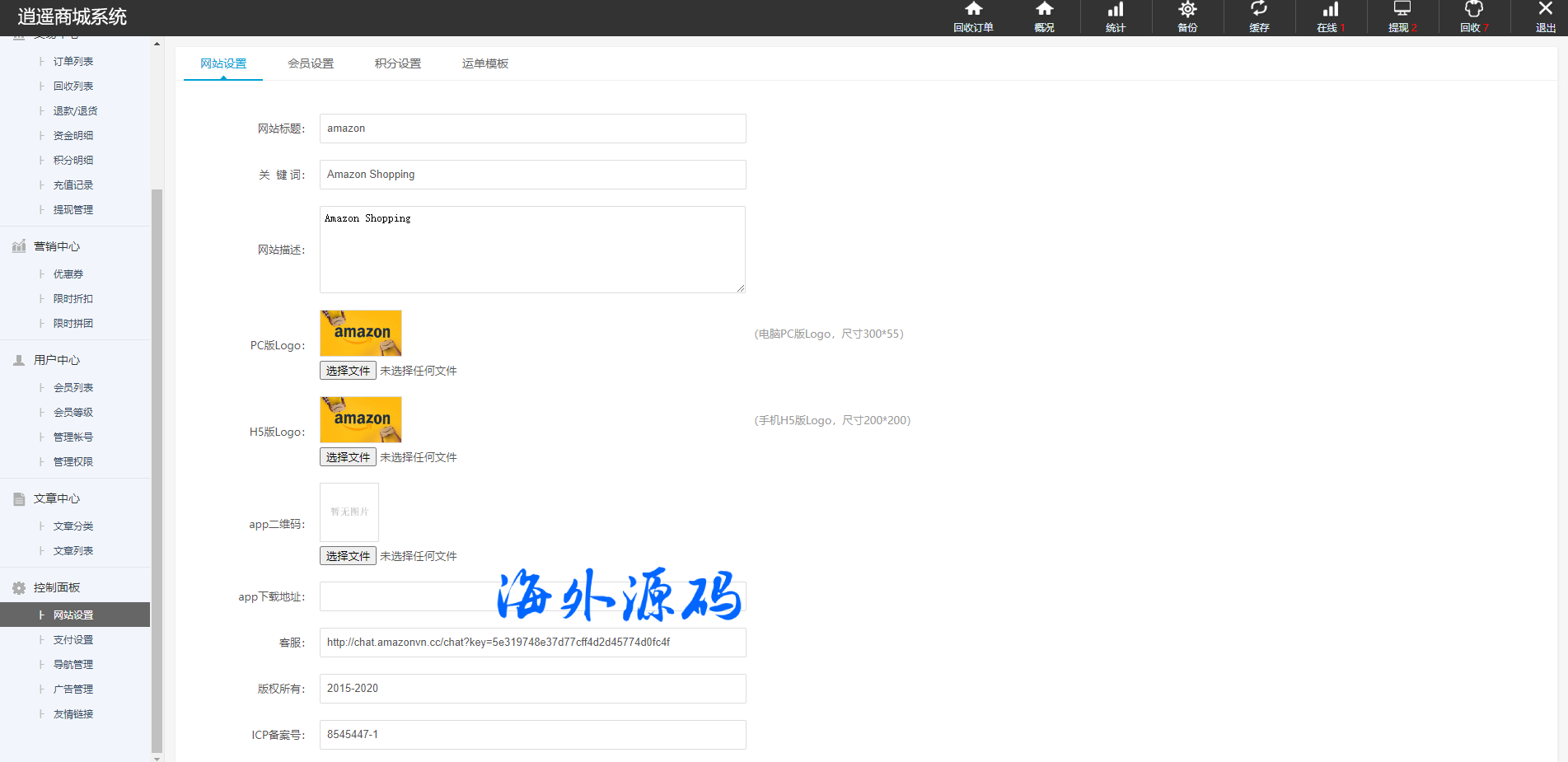Image resolution: width=1568 pixels, height=762 pixels.
Task: Collapse the 营销中心 sidebar section
Action: pos(57,246)
